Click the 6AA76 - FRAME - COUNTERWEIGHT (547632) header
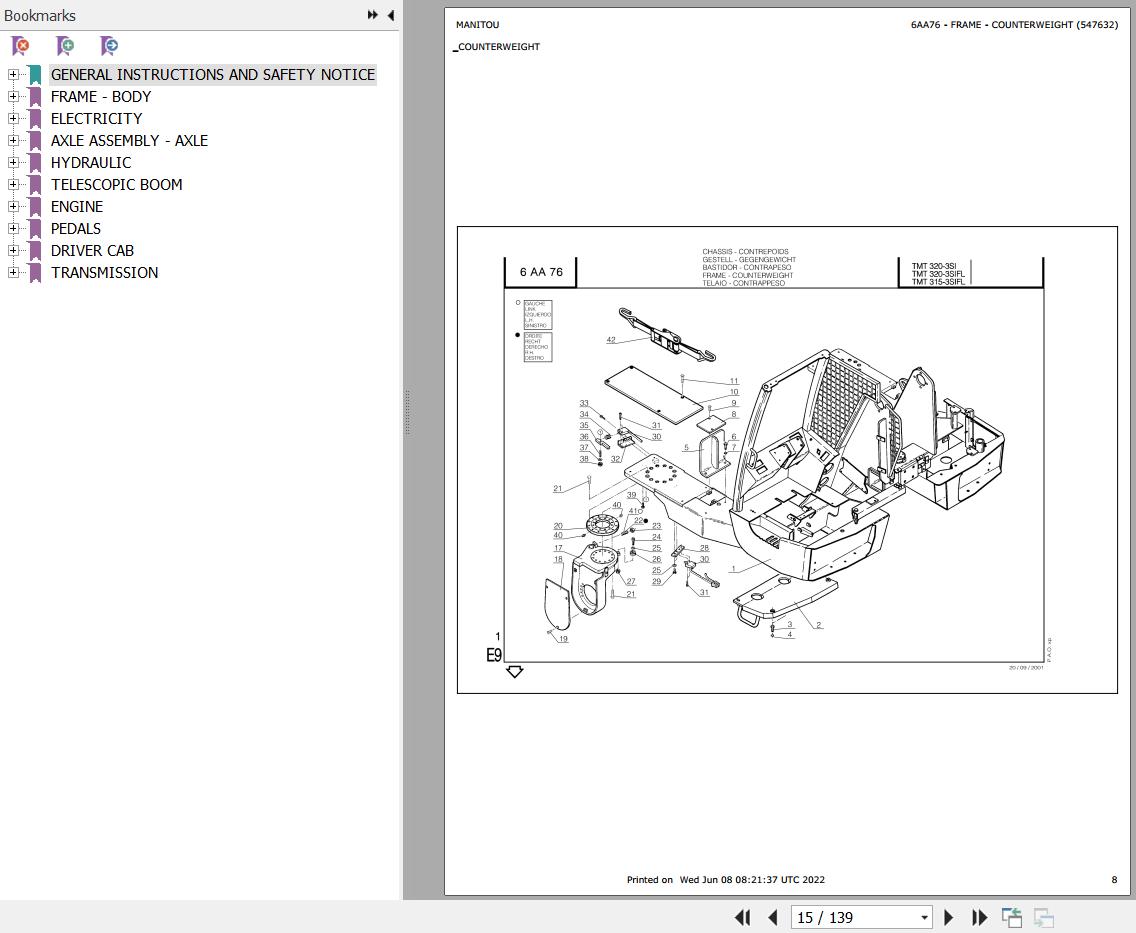The image size is (1136, 933). (1014, 25)
